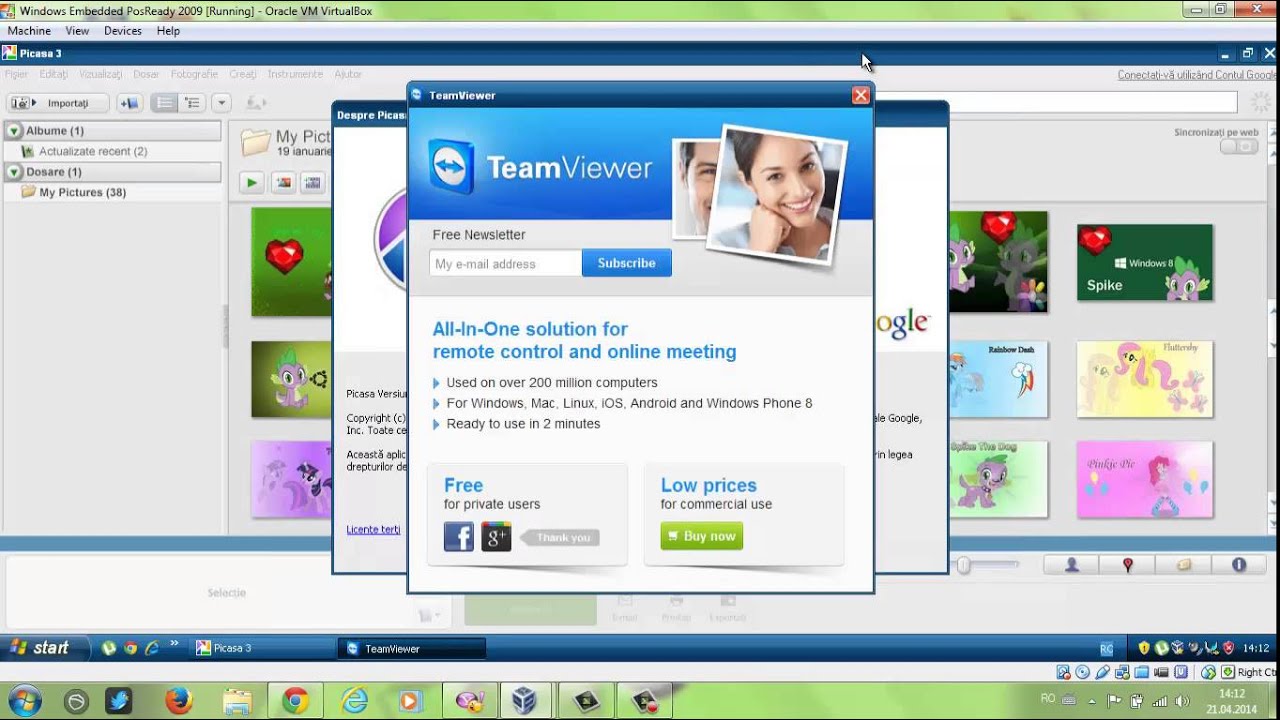Open the Rainbow Dash thumbnail
Viewport: 1280px width, 720px height.
pos(998,379)
